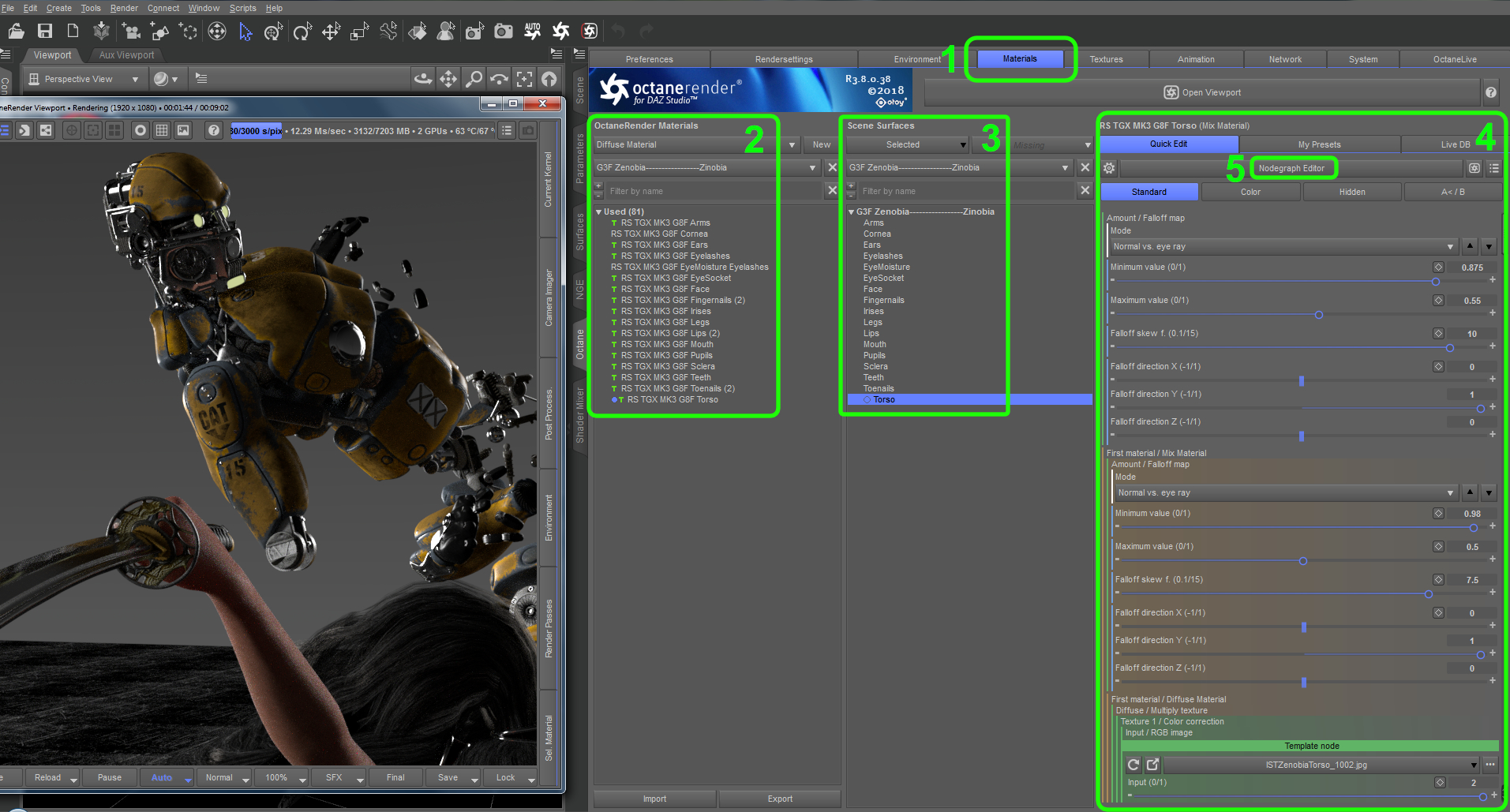Viewport: 1510px width, 812px height.
Task: Open the Normal render mode dropdown in OctaneRender Viewport
Action: coord(223,778)
